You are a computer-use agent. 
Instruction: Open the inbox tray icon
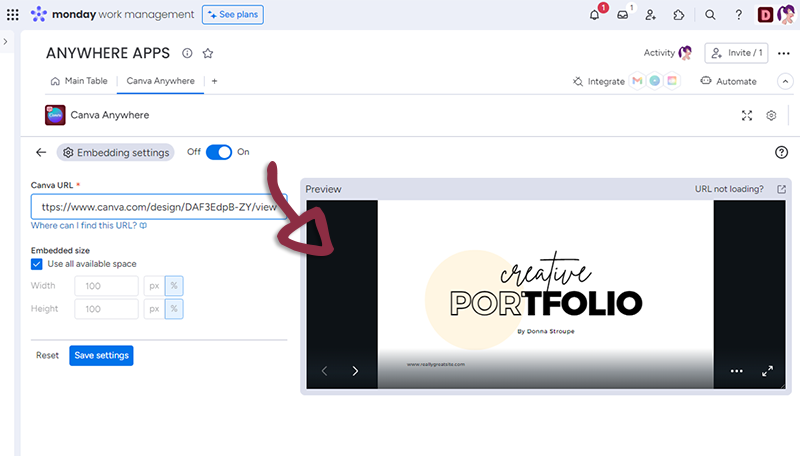[x=623, y=15]
